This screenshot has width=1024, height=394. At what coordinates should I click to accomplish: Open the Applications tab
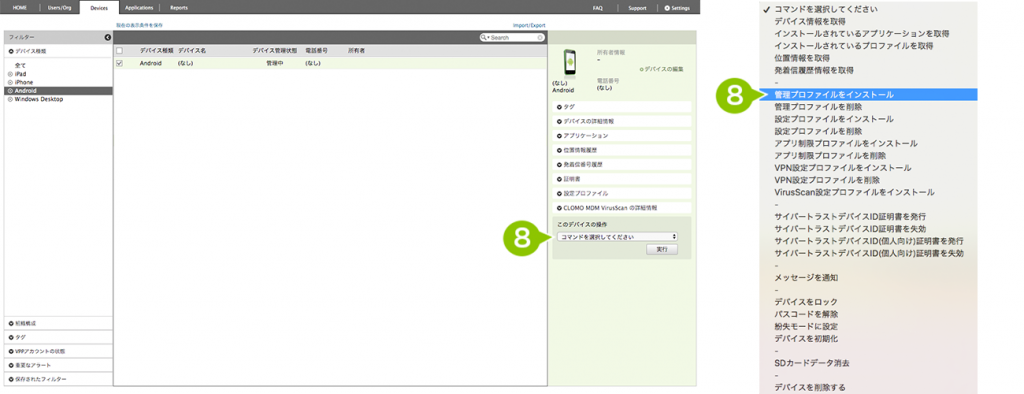[139, 8]
